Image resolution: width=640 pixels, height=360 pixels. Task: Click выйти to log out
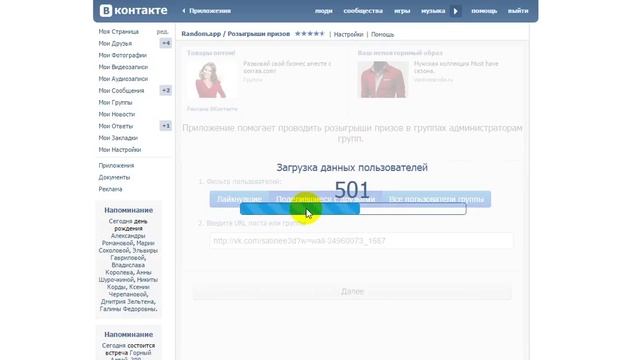pos(518,11)
